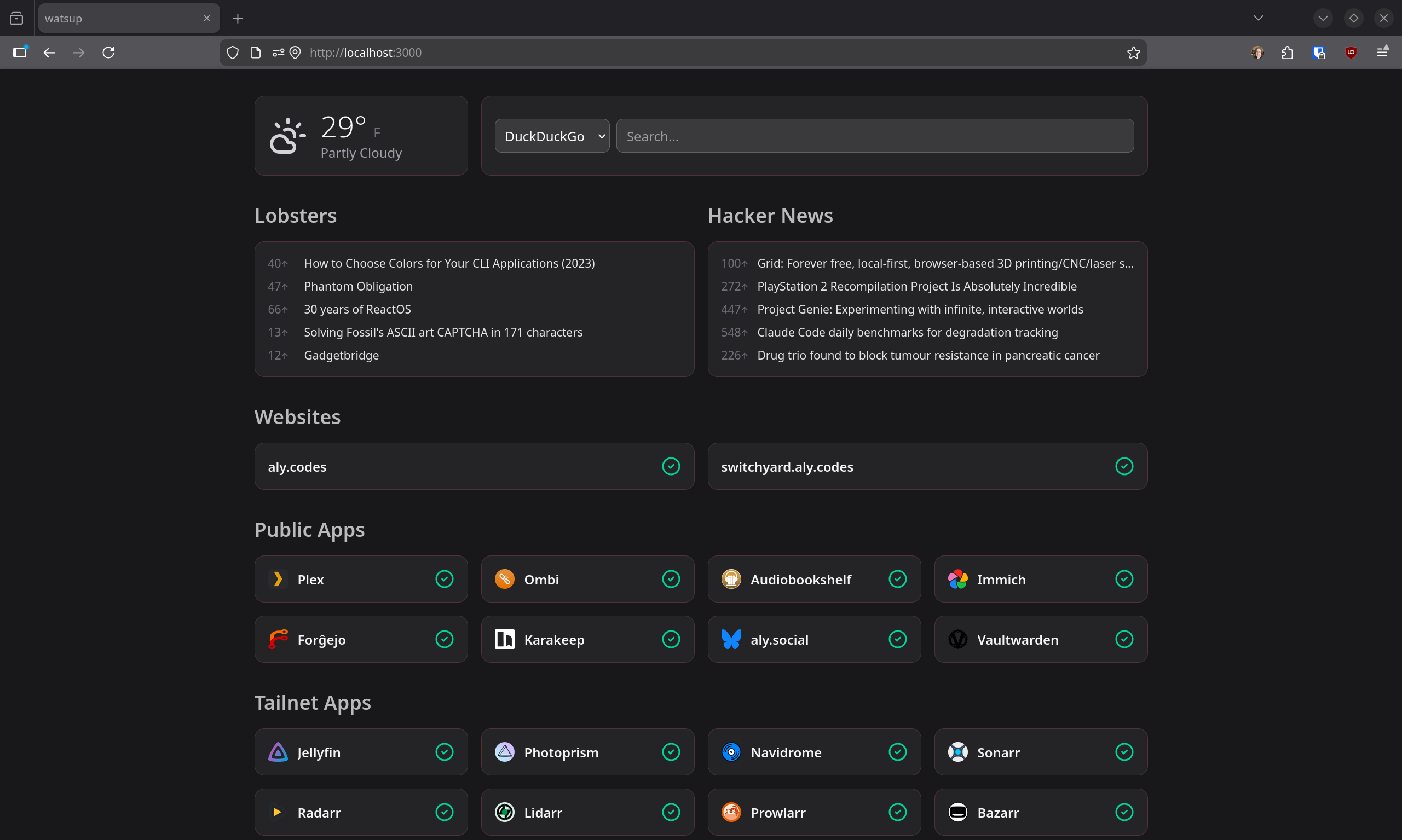Click the Karakeep icon
Screen dimensions: 1402x840
click(505, 639)
